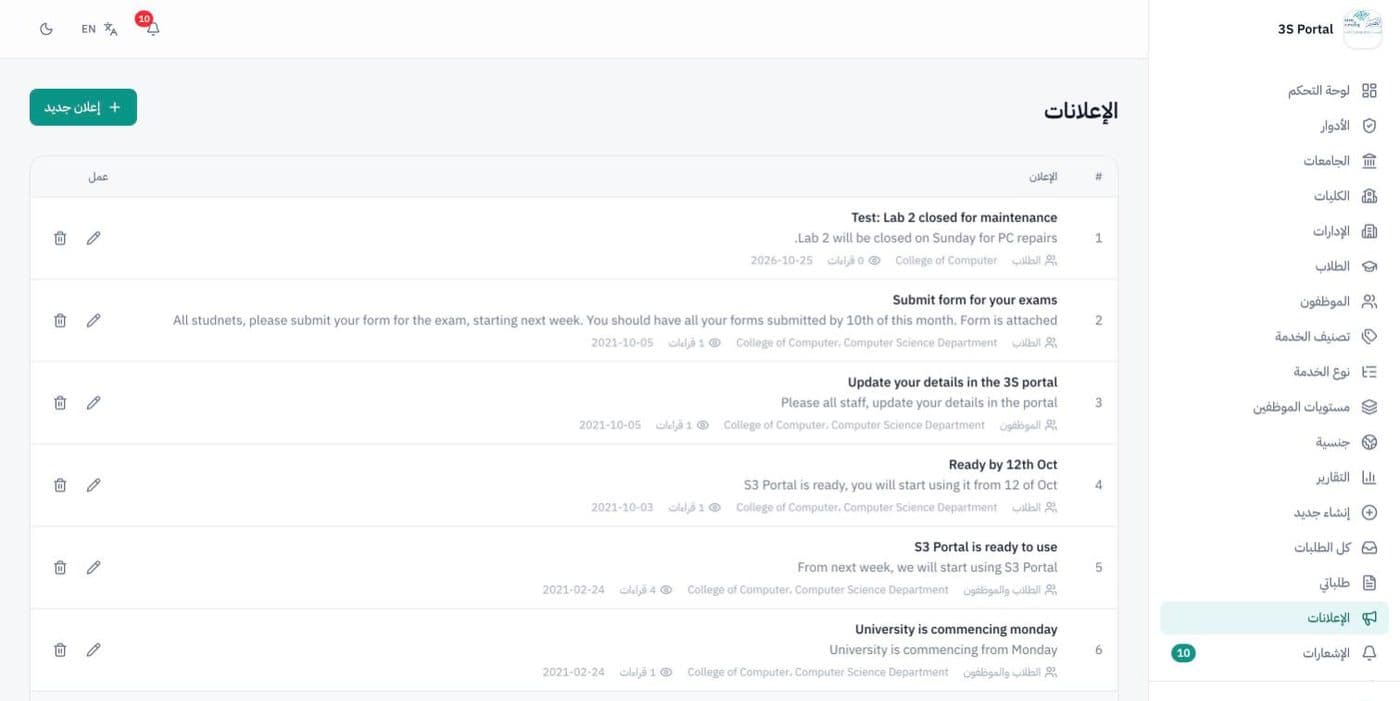Image resolution: width=1400 pixels, height=701 pixels.
Task: Open the notifications bell in the top bar
Action: pos(152,28)
